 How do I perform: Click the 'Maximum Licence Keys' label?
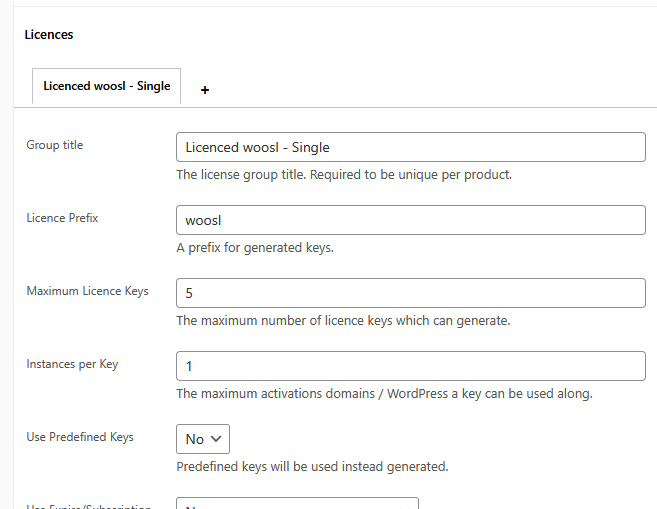87,291
